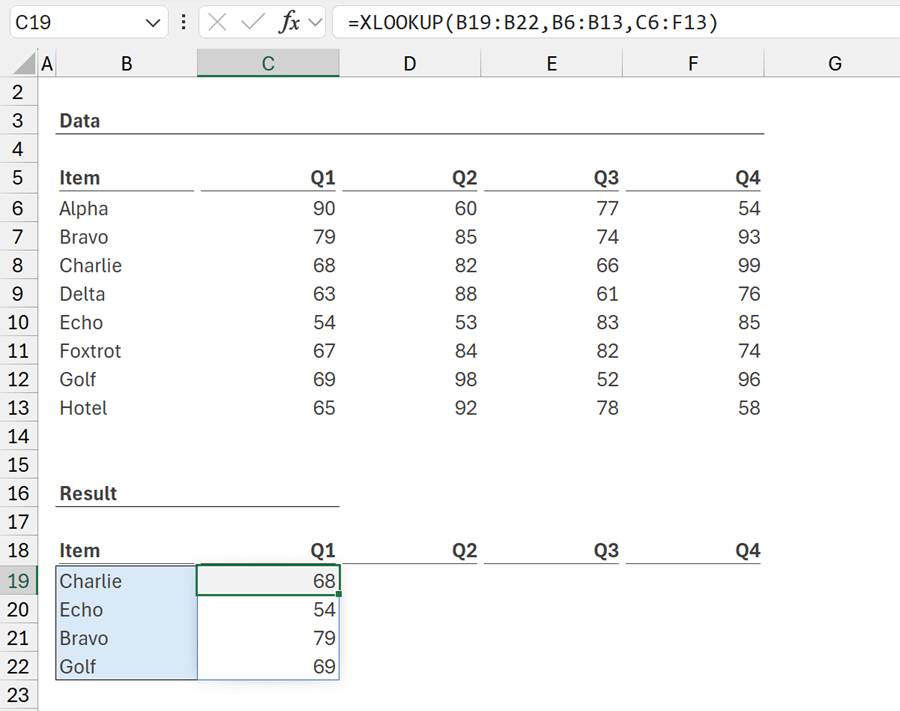Click the three-dot formula bar resize handle
The height and width of the screenshot is (711, 900).
click(x=183, y=22)
